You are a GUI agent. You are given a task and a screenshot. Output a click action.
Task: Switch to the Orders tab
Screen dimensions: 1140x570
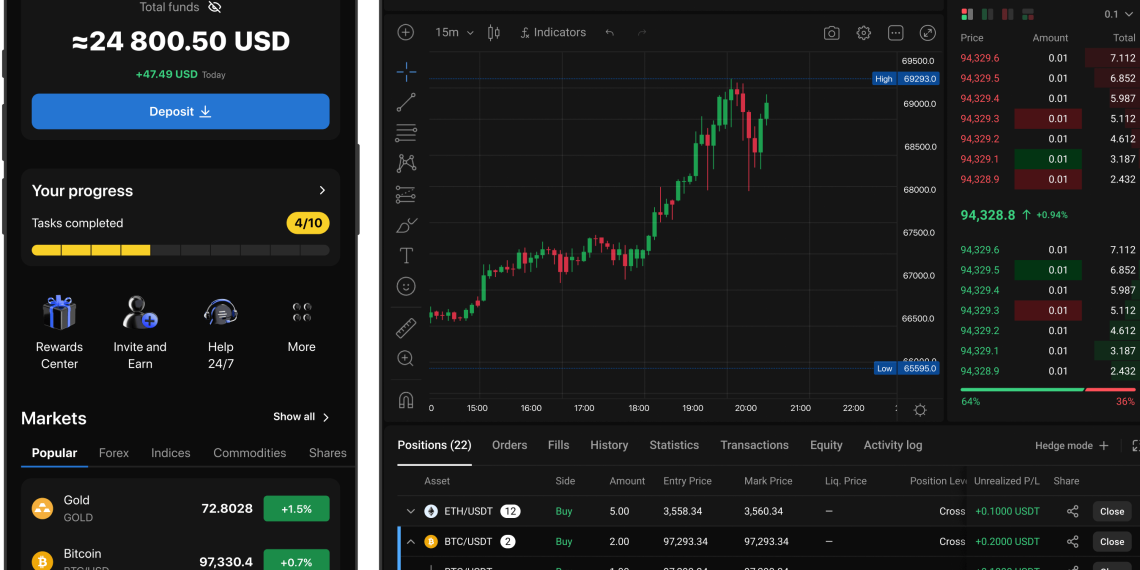pos(510,445)
